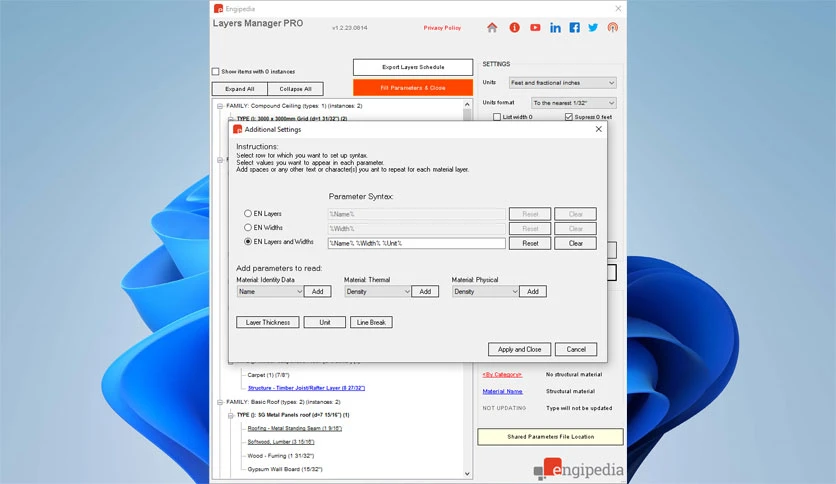This screenshot has height=484, width=836.
Task: Click 'Apply and Close' in Additional Settings
Action: coord(519,349)
